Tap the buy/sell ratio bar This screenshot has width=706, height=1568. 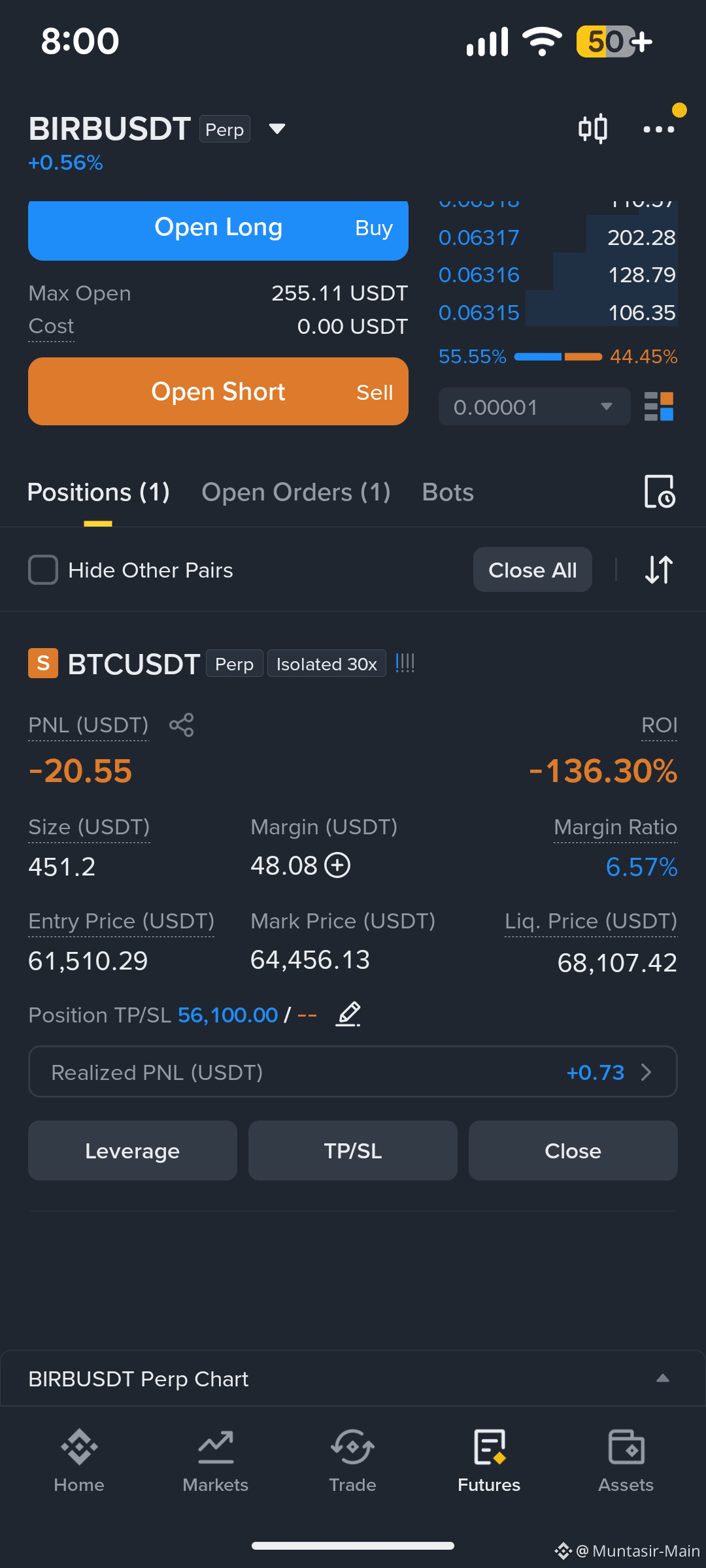558,357
